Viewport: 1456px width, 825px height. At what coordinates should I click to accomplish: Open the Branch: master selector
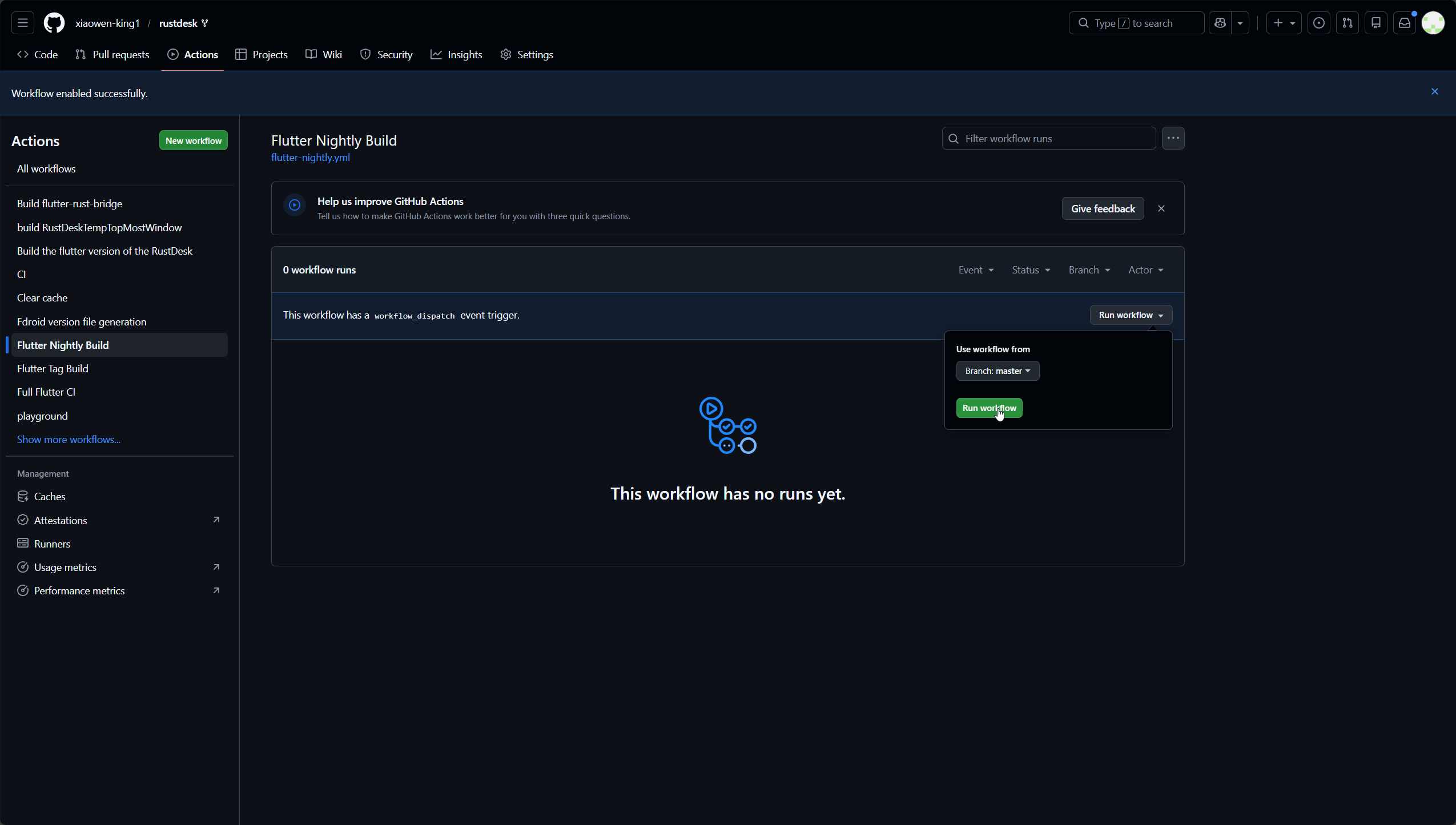998,371
